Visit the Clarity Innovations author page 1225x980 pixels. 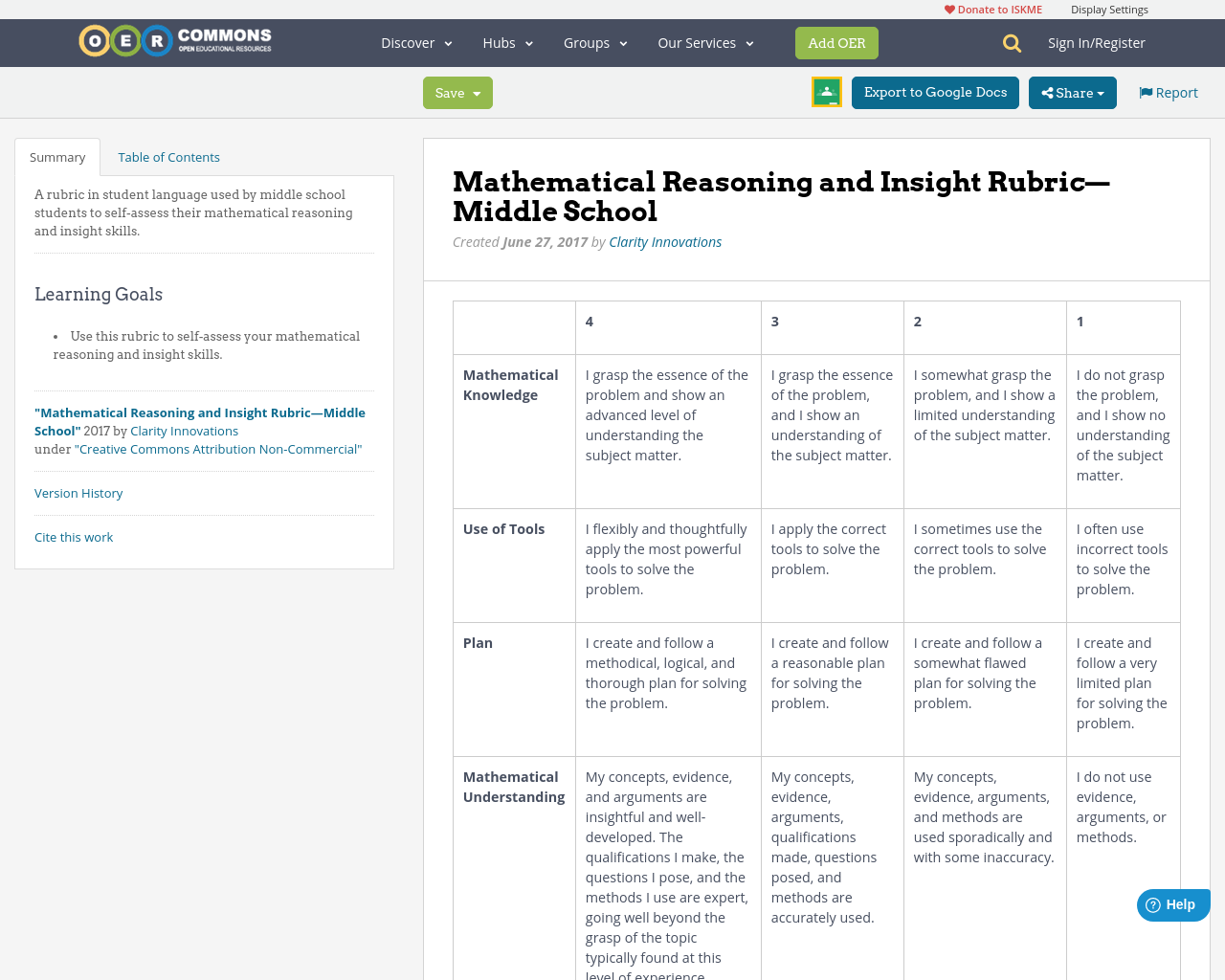(665, 240)
